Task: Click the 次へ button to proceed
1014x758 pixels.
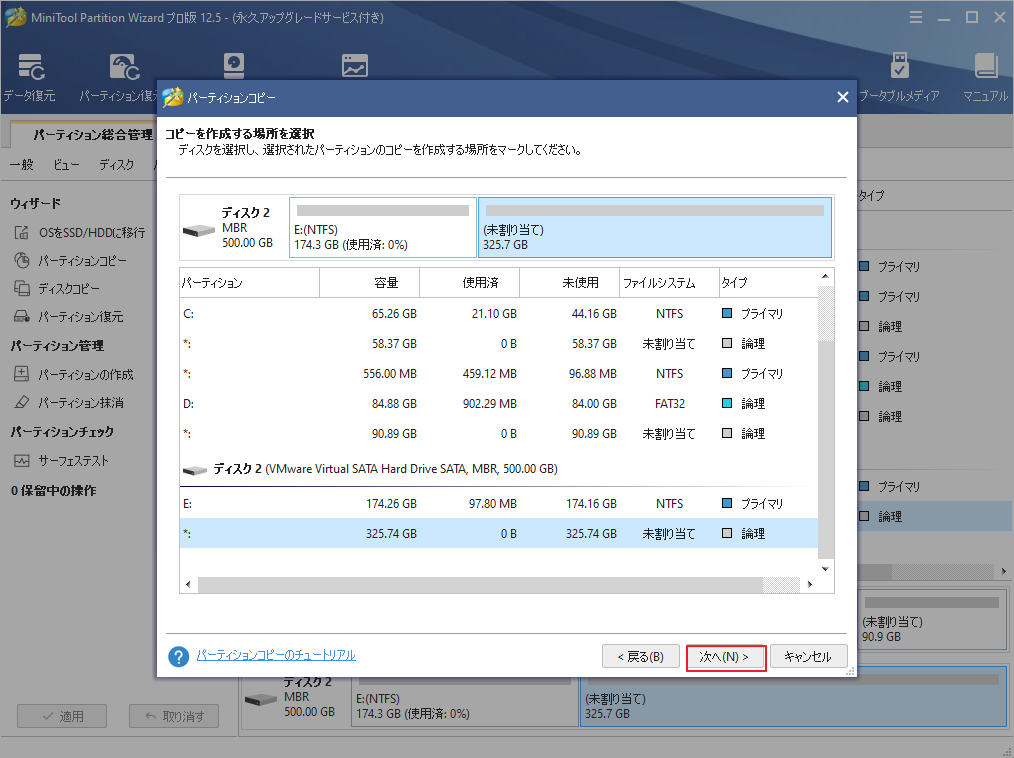Action: point(726,656)
